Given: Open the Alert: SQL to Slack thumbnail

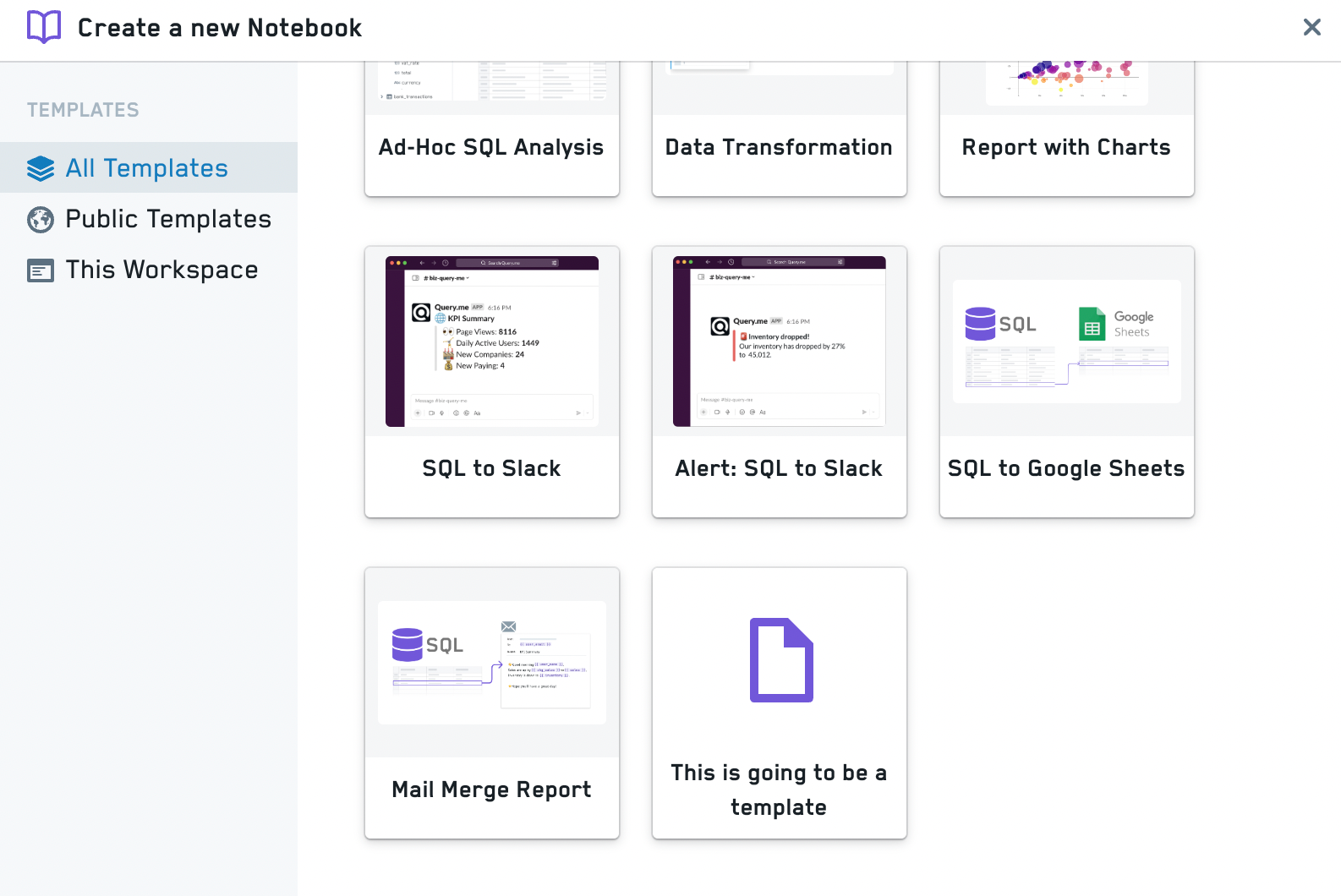Looking at the screenshot, I should tap(780, 341).
